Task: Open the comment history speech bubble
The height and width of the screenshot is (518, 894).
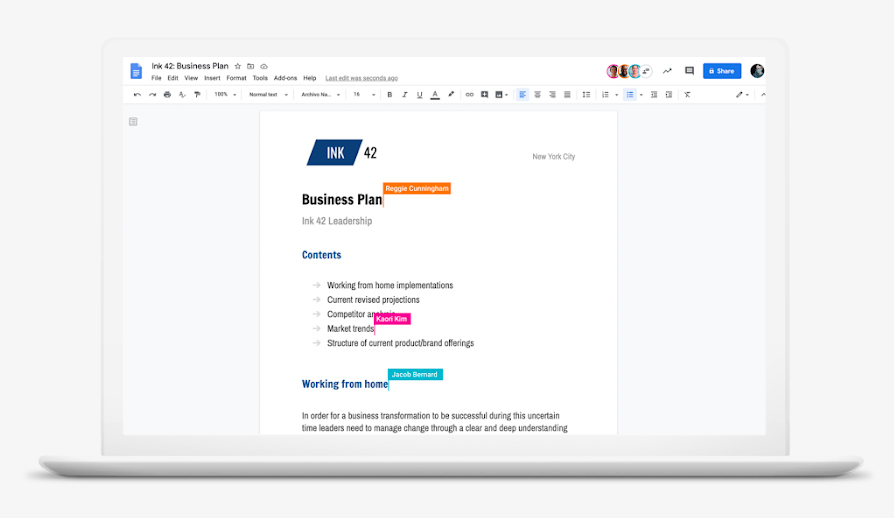Action: click(689, 71)
